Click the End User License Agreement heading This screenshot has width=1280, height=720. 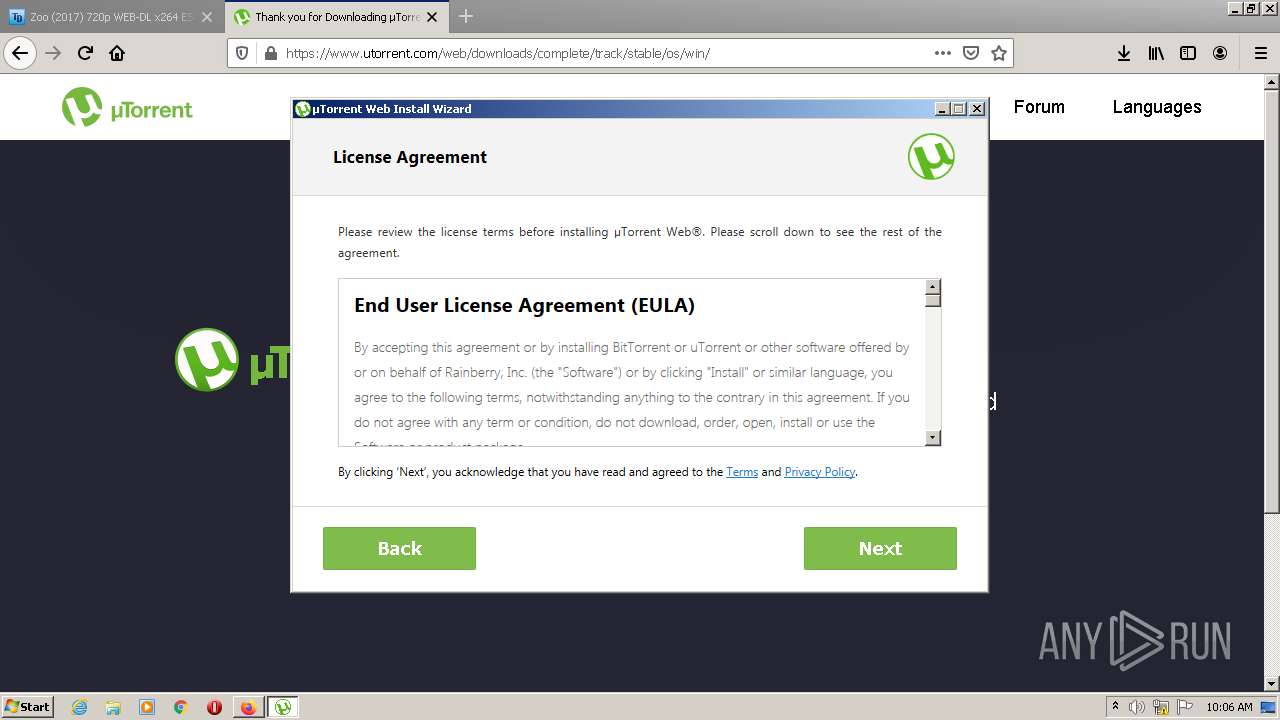(524, 305)
